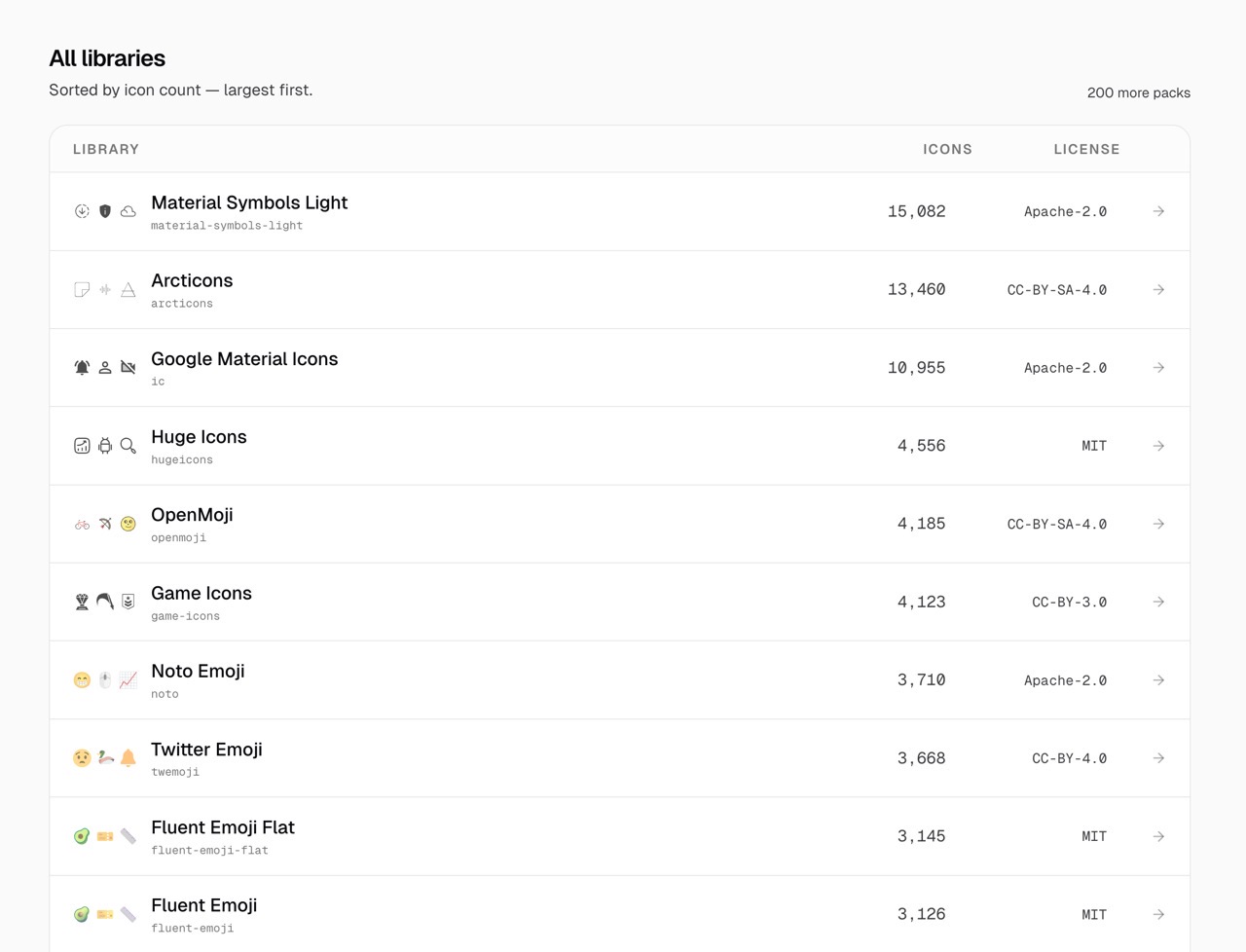
Task: Open the Material Symbols Light library name
Action: (x=249, y=202)
